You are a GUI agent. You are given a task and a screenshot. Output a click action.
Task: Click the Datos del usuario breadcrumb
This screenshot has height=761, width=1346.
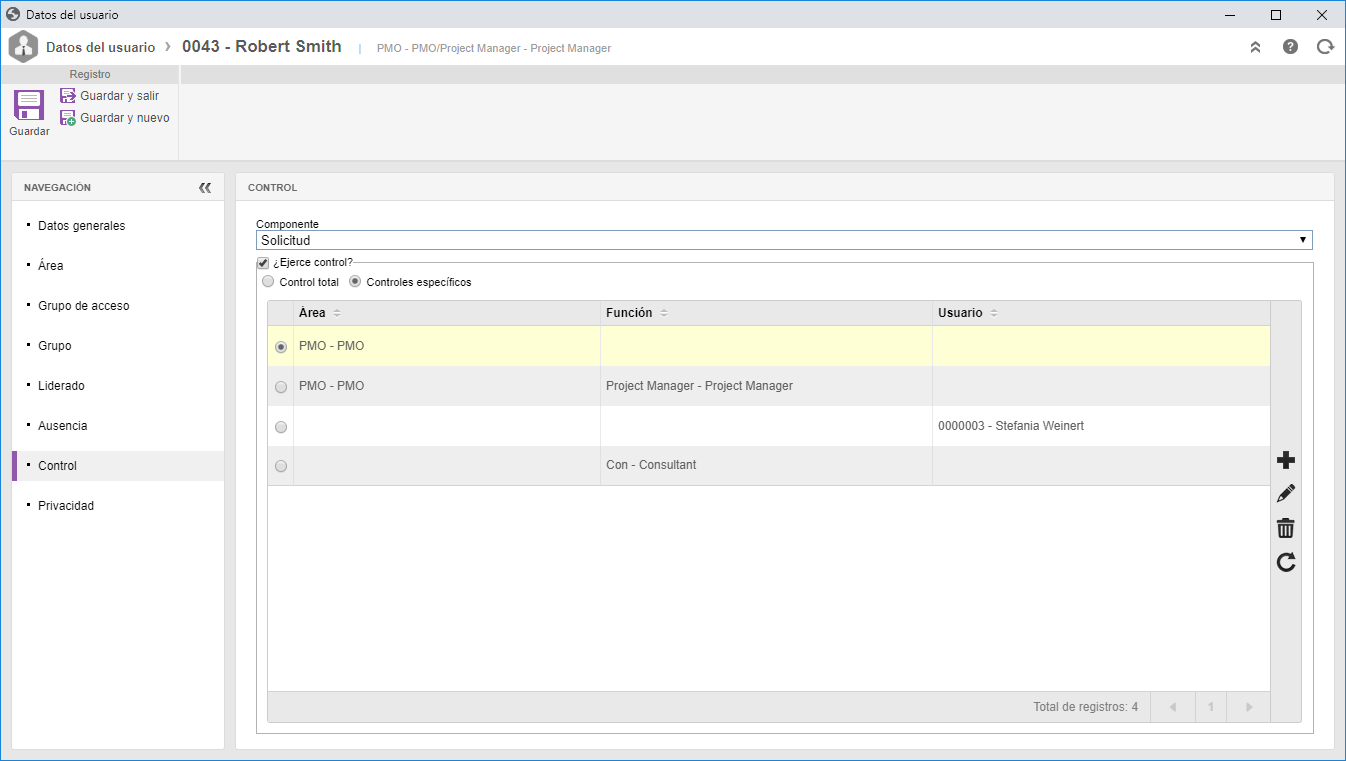tap(100, 47)
